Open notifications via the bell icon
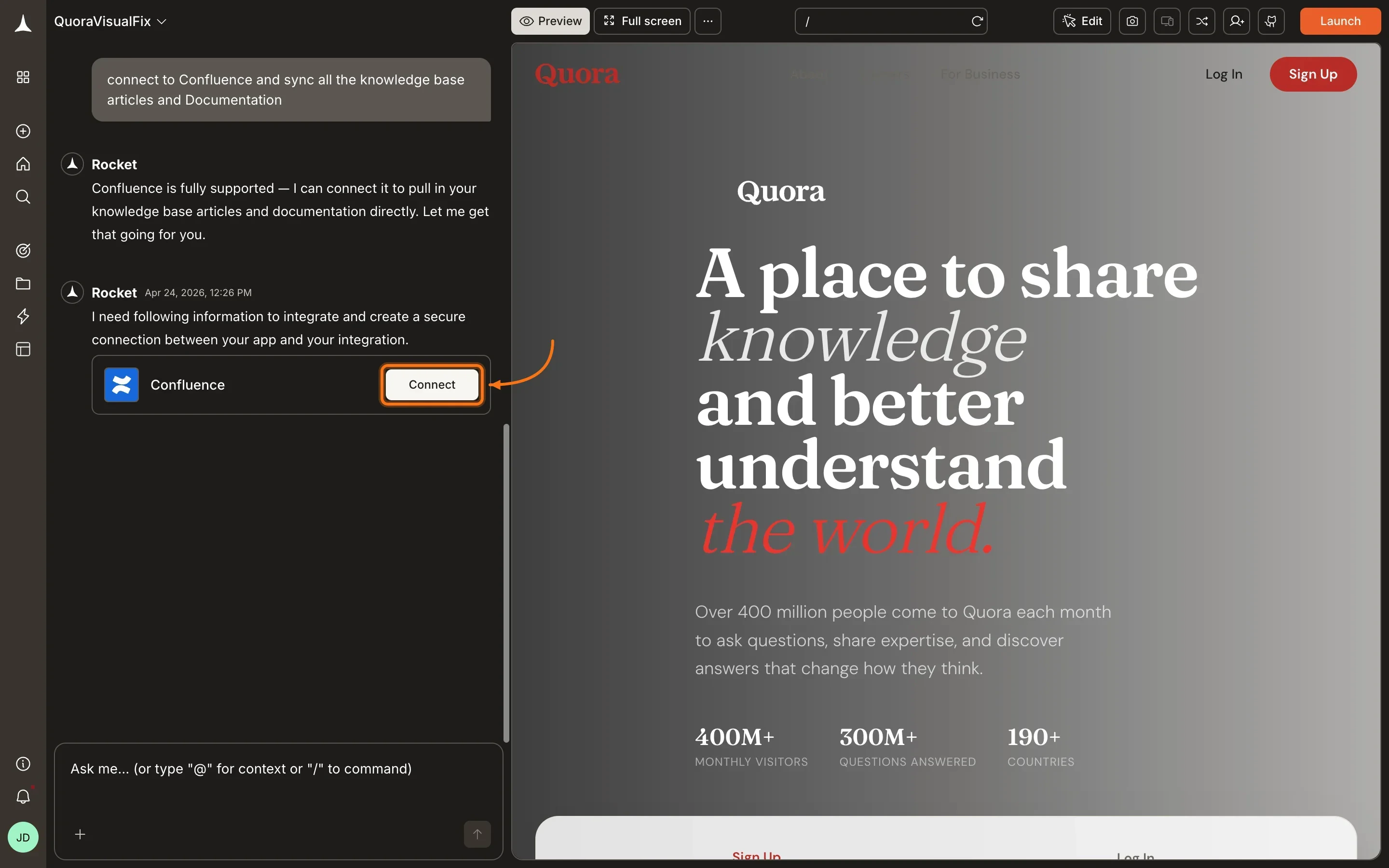Screen dimensions: 1389x868 click(x=23, y=796)
